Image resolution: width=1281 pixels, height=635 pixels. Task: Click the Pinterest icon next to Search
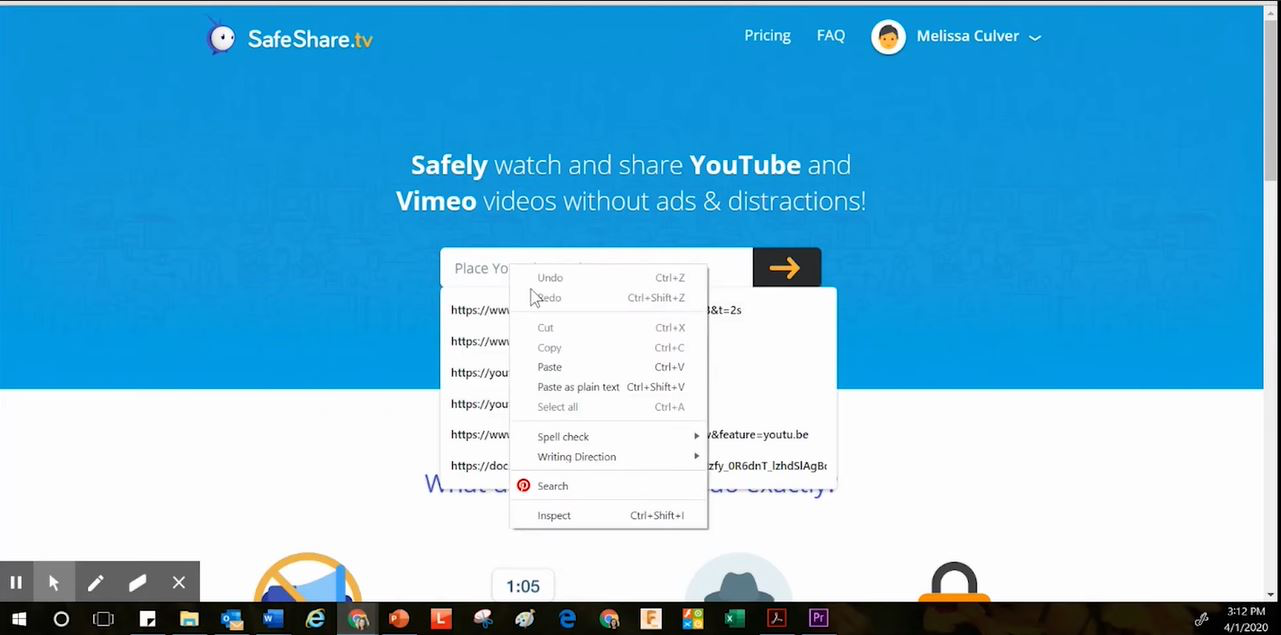[x=523, y=485]
